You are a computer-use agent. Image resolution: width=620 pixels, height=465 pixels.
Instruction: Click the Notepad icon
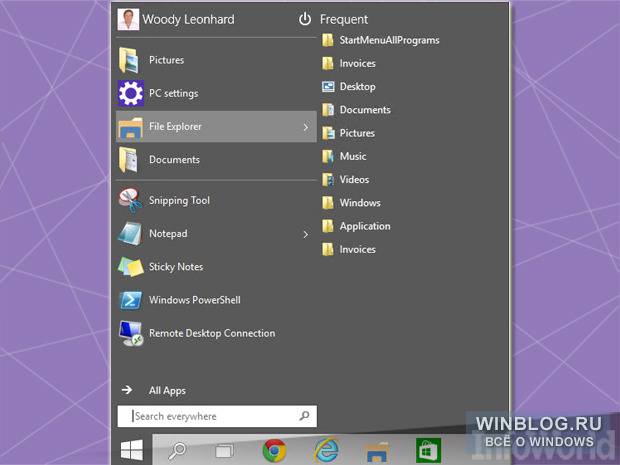[x=130, y=234]
